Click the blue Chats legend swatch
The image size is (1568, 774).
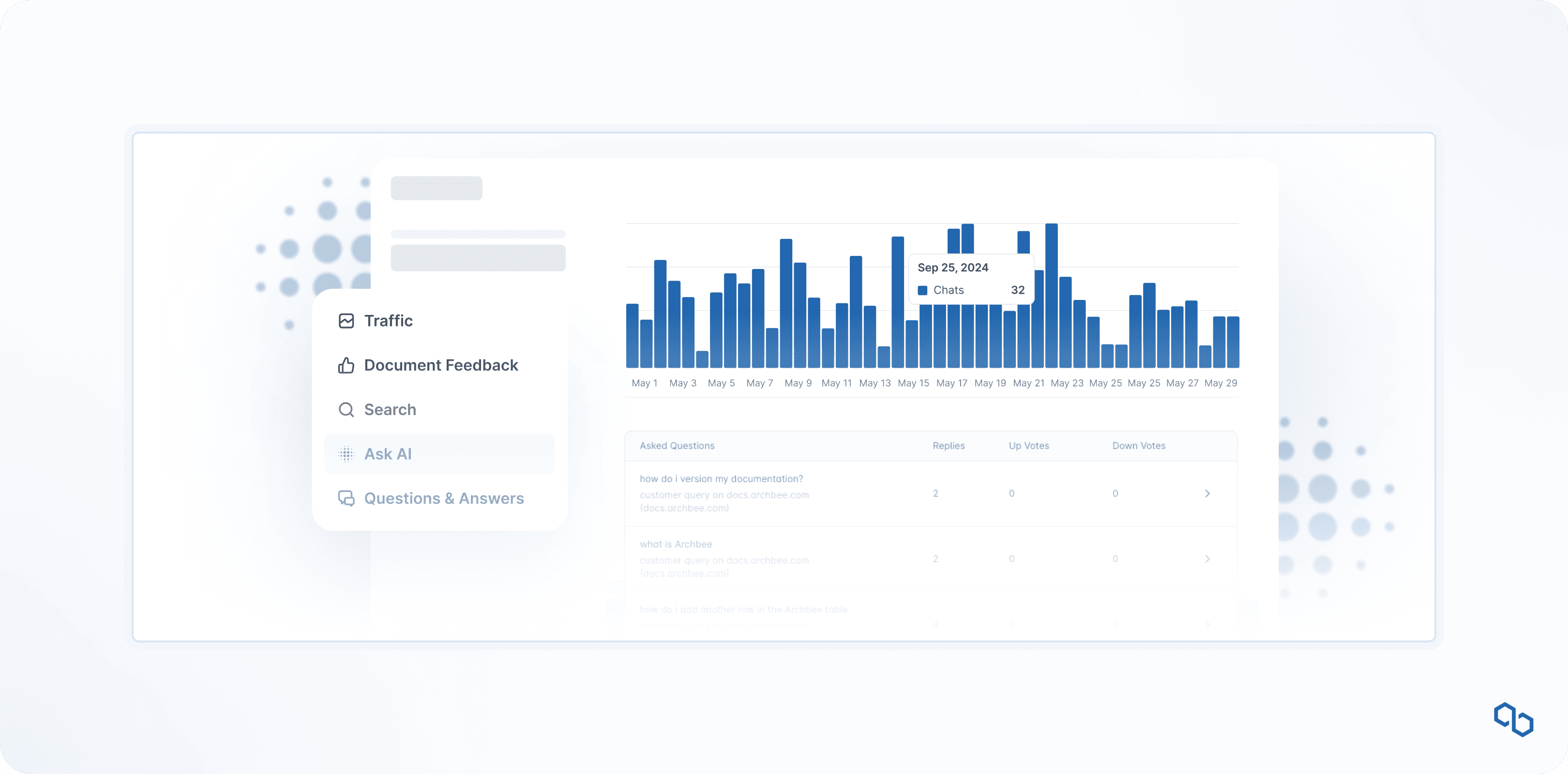click(922, 290)
